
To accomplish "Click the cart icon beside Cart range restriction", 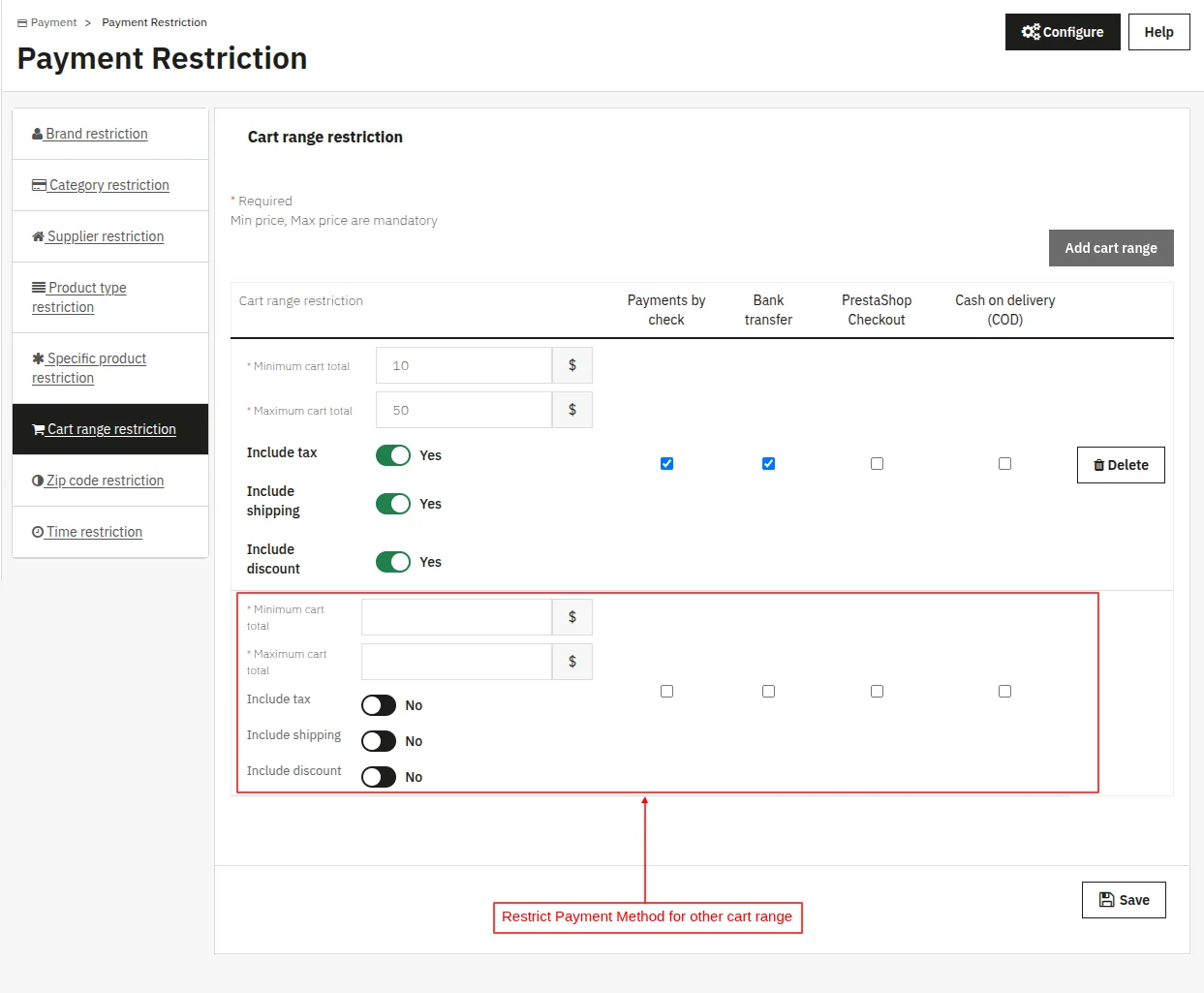I will pos(38,429).
